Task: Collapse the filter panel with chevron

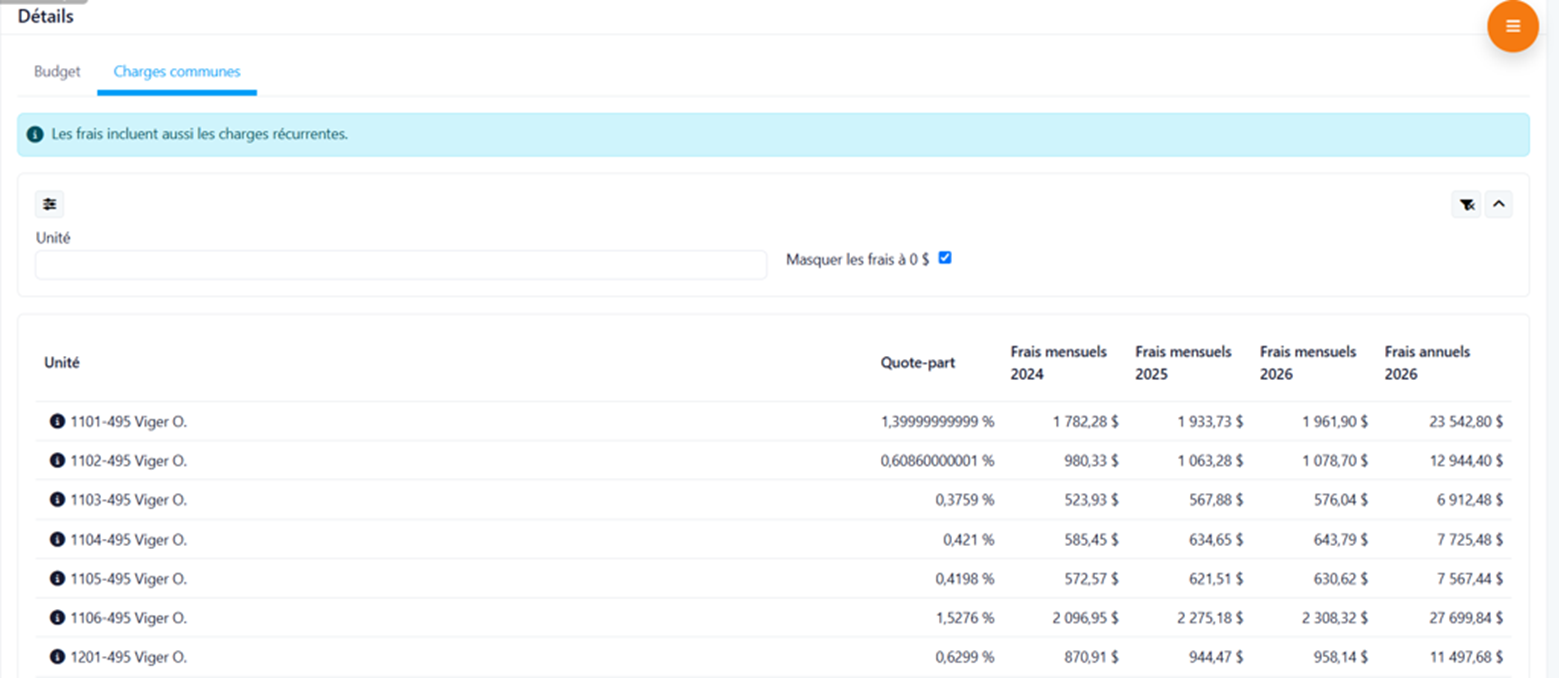Action: (x=1498, y=204)
